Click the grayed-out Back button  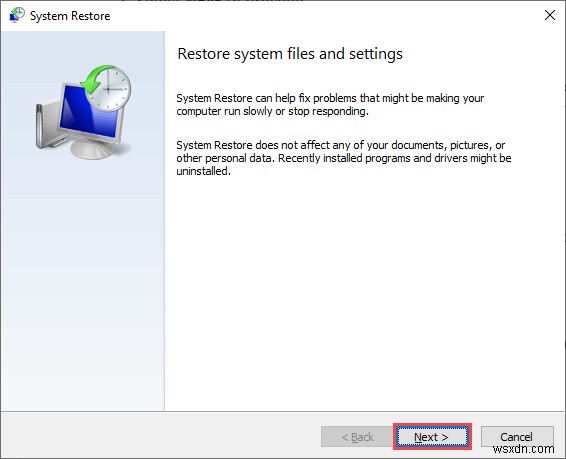tap(357, 437)
